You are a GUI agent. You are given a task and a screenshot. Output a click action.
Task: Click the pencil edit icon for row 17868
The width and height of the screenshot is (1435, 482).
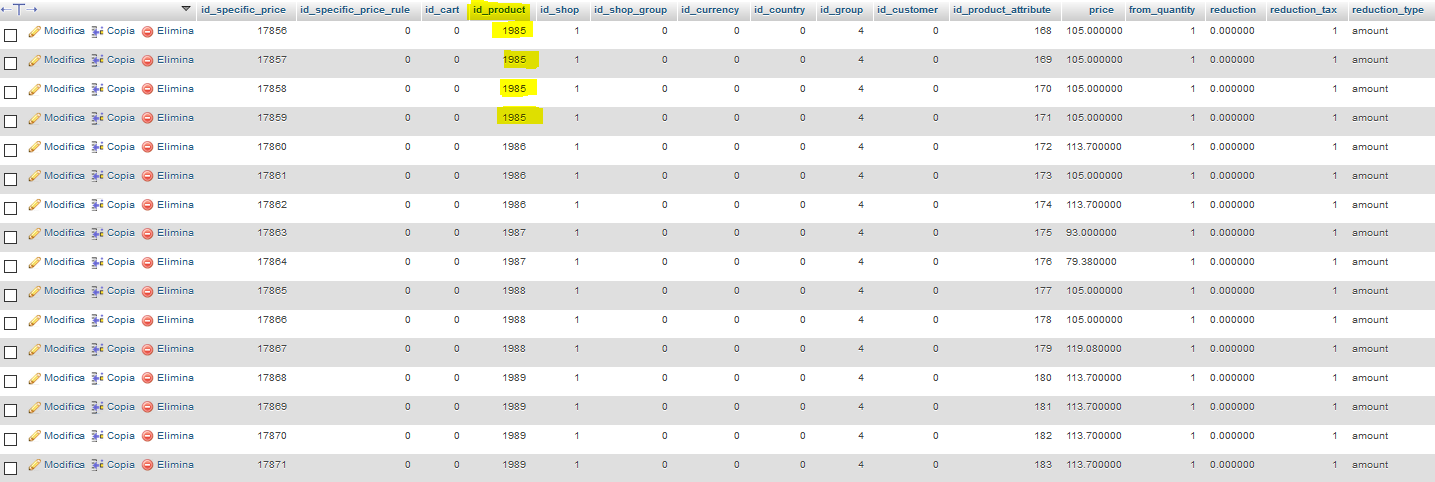(x=35, y=378)
